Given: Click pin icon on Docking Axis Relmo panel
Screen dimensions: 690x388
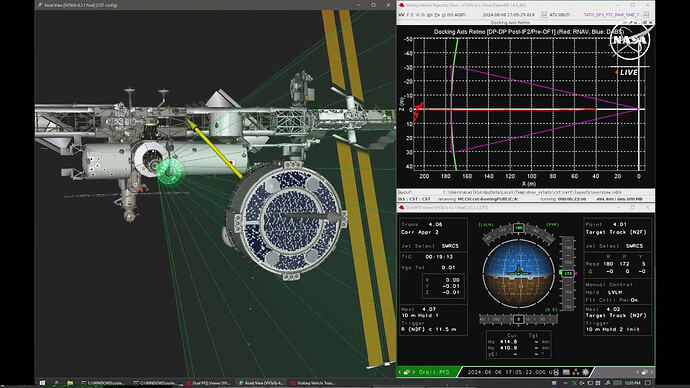Looking at the screenshot, I should pos(630,22).
